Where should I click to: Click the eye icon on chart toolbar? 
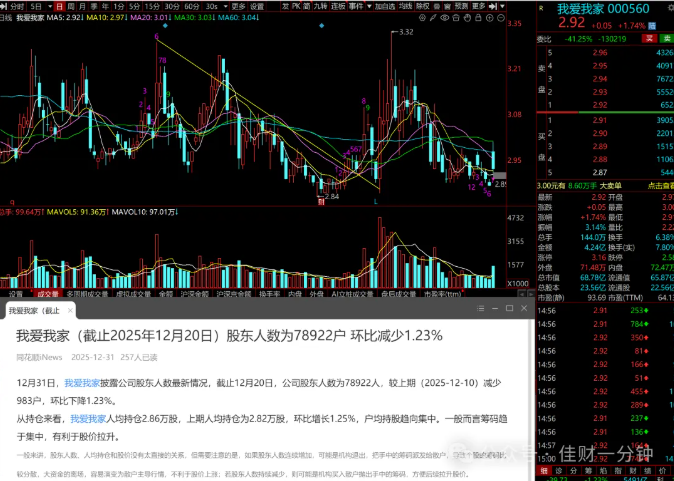coord(444,18)
